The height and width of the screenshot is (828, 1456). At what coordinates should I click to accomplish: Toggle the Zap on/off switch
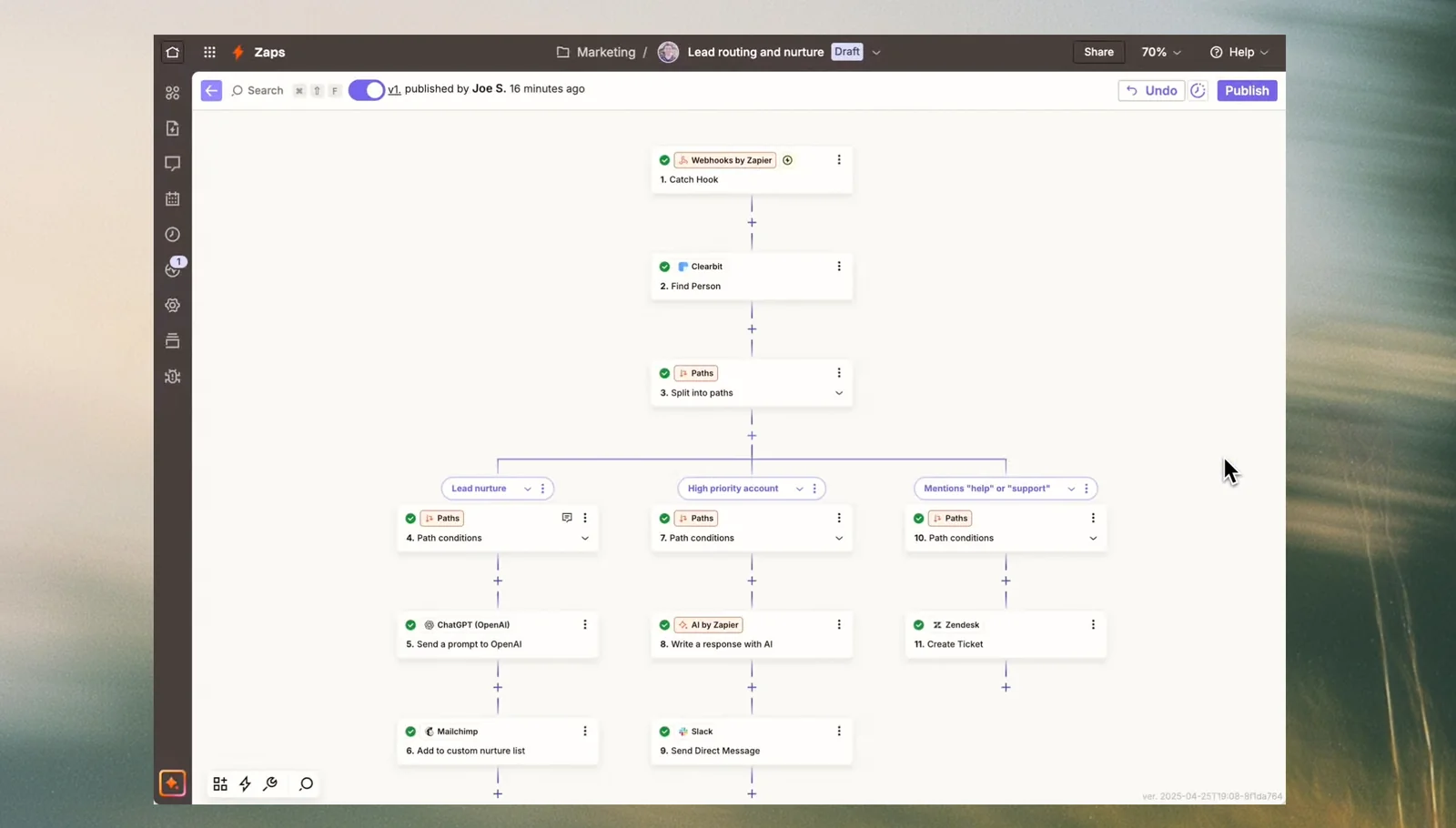[x=367, y=90]
